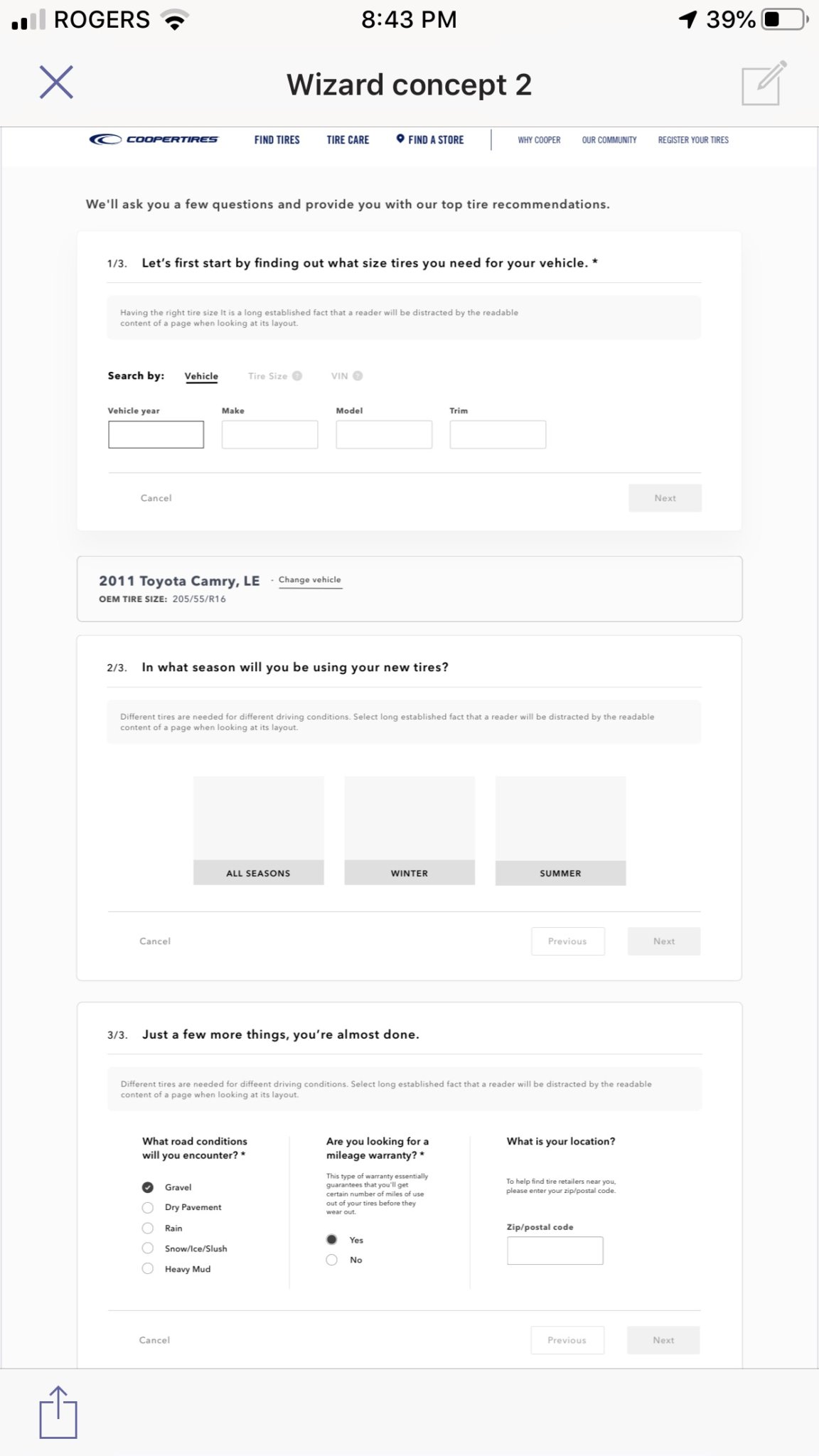
Task: Open the Make selection field
Action: pos(269,434)
